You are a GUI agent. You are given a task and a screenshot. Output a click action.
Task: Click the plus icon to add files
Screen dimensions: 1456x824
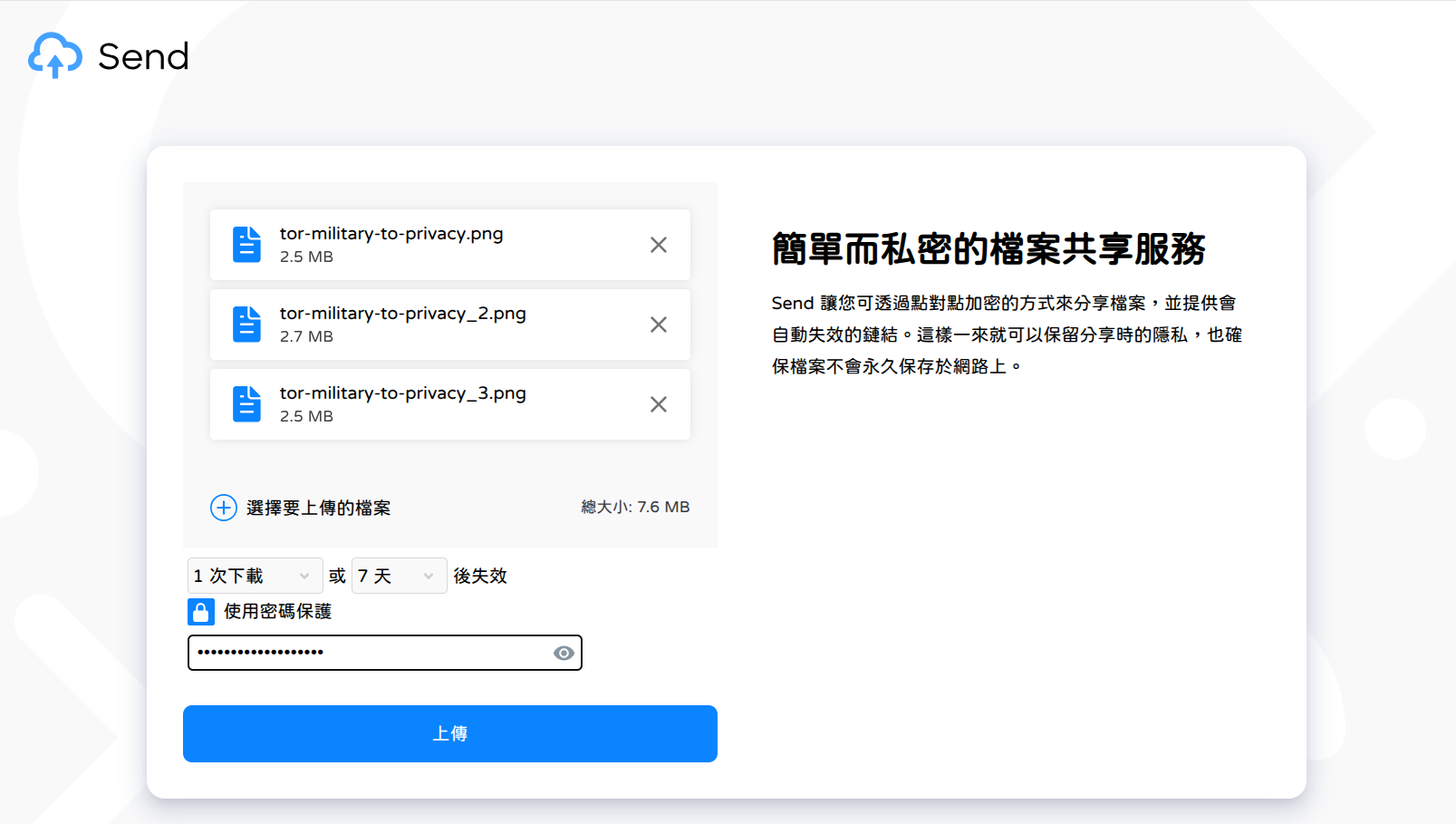223,508
